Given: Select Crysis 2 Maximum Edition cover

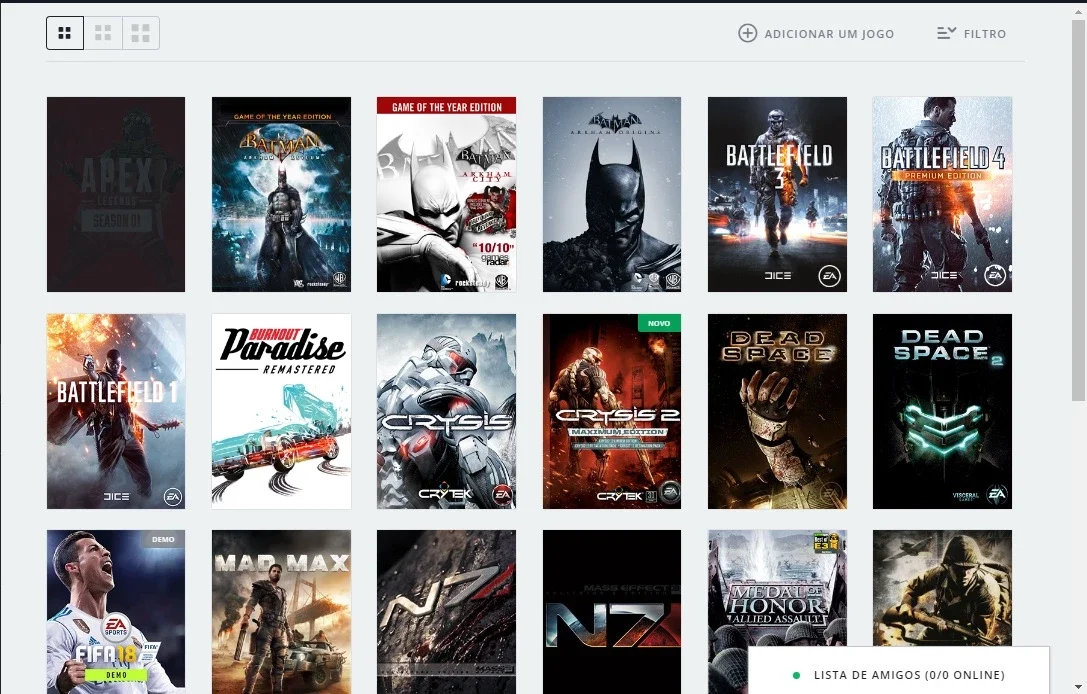Looking at the screenshot, I should click(x=611, y=411).
